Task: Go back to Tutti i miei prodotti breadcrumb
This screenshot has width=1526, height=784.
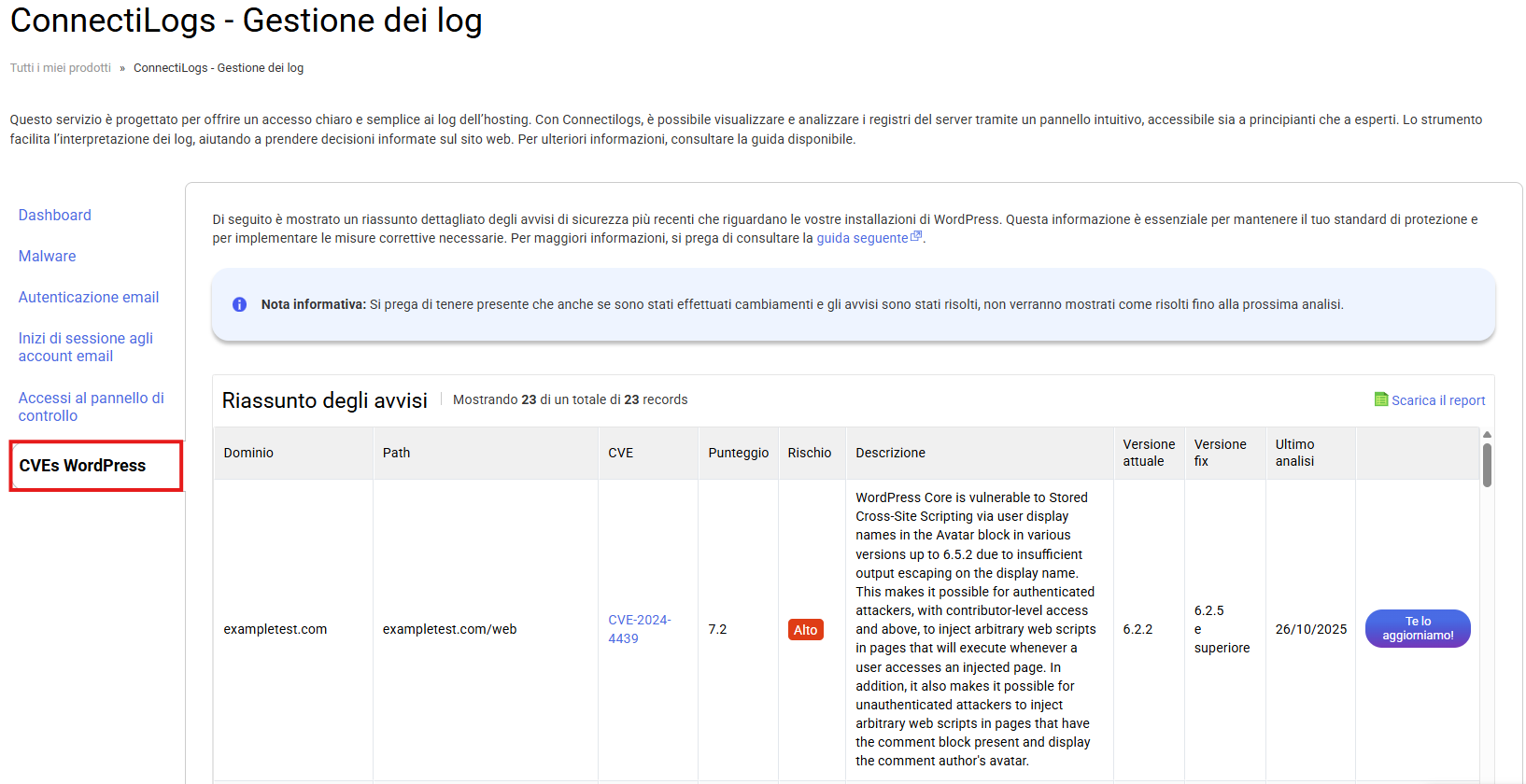Action: point(61,68)
